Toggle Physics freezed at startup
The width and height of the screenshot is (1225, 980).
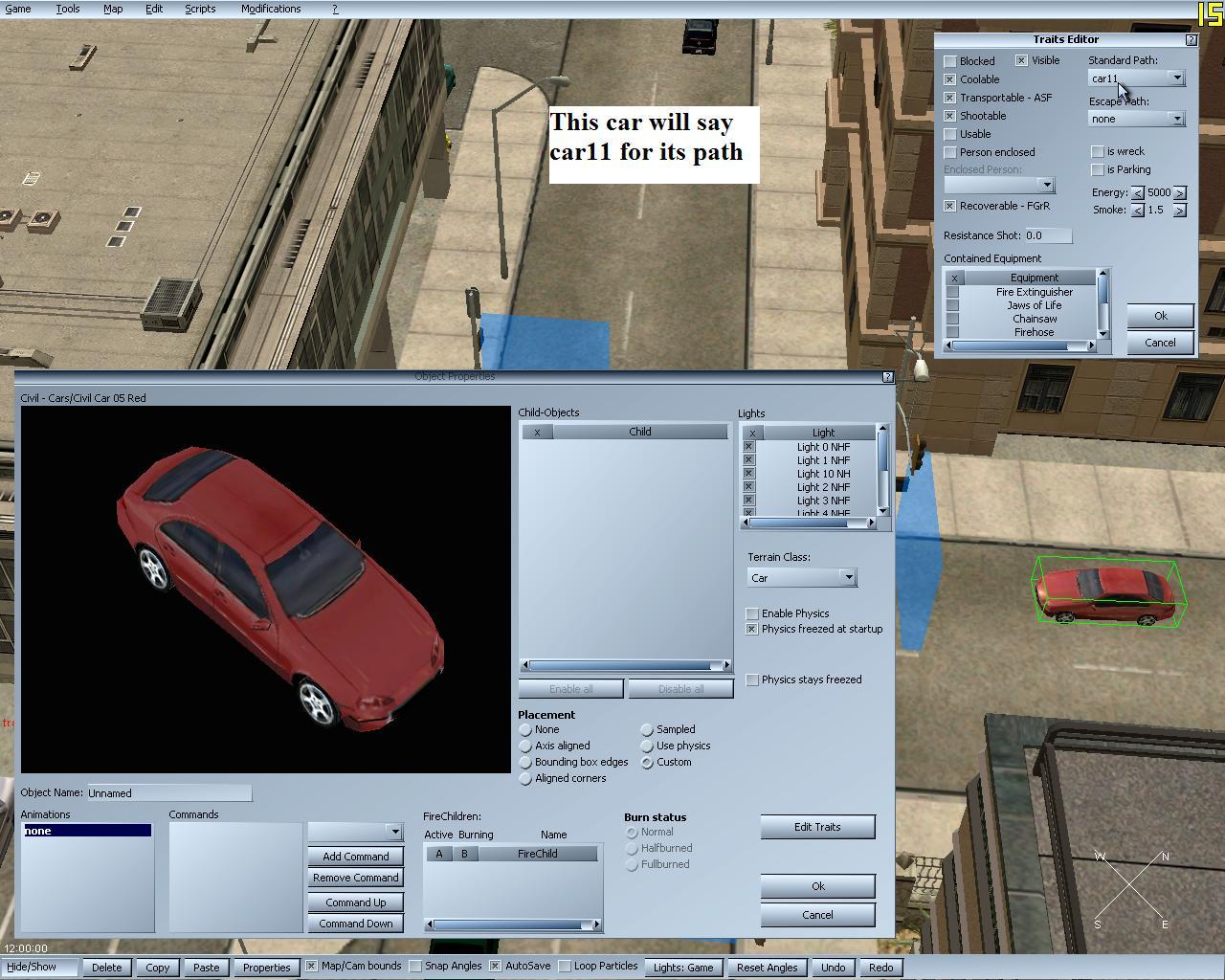pos(751,629)
